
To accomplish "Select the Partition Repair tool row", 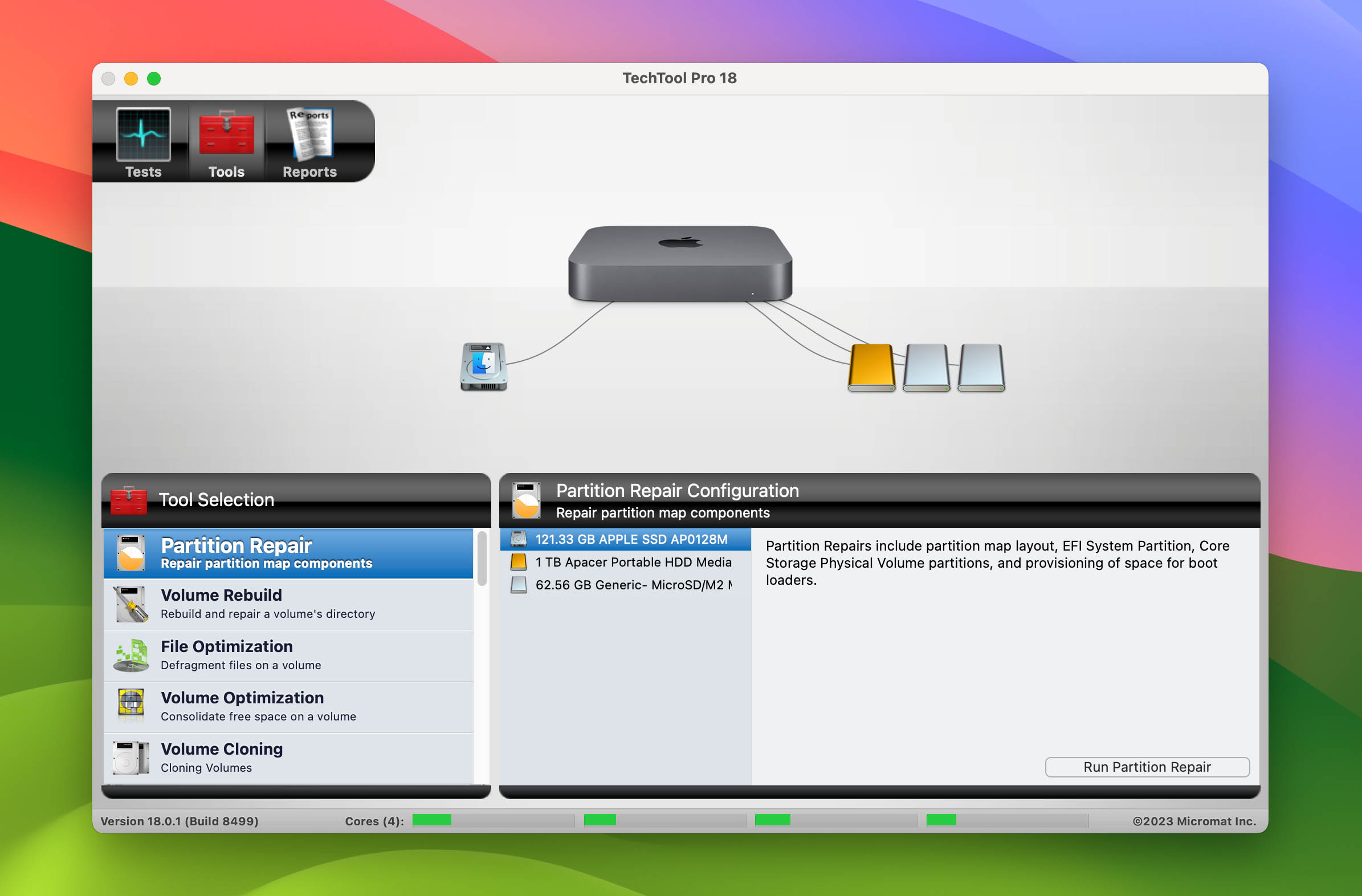I will 288,553.
